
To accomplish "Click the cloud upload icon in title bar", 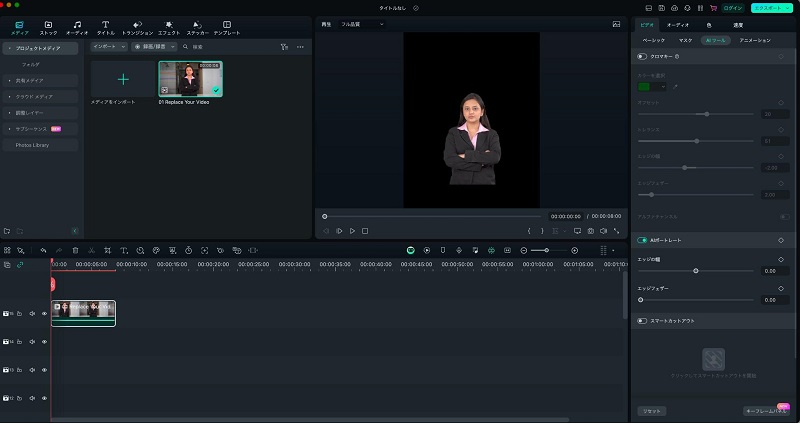I will 674,8.
